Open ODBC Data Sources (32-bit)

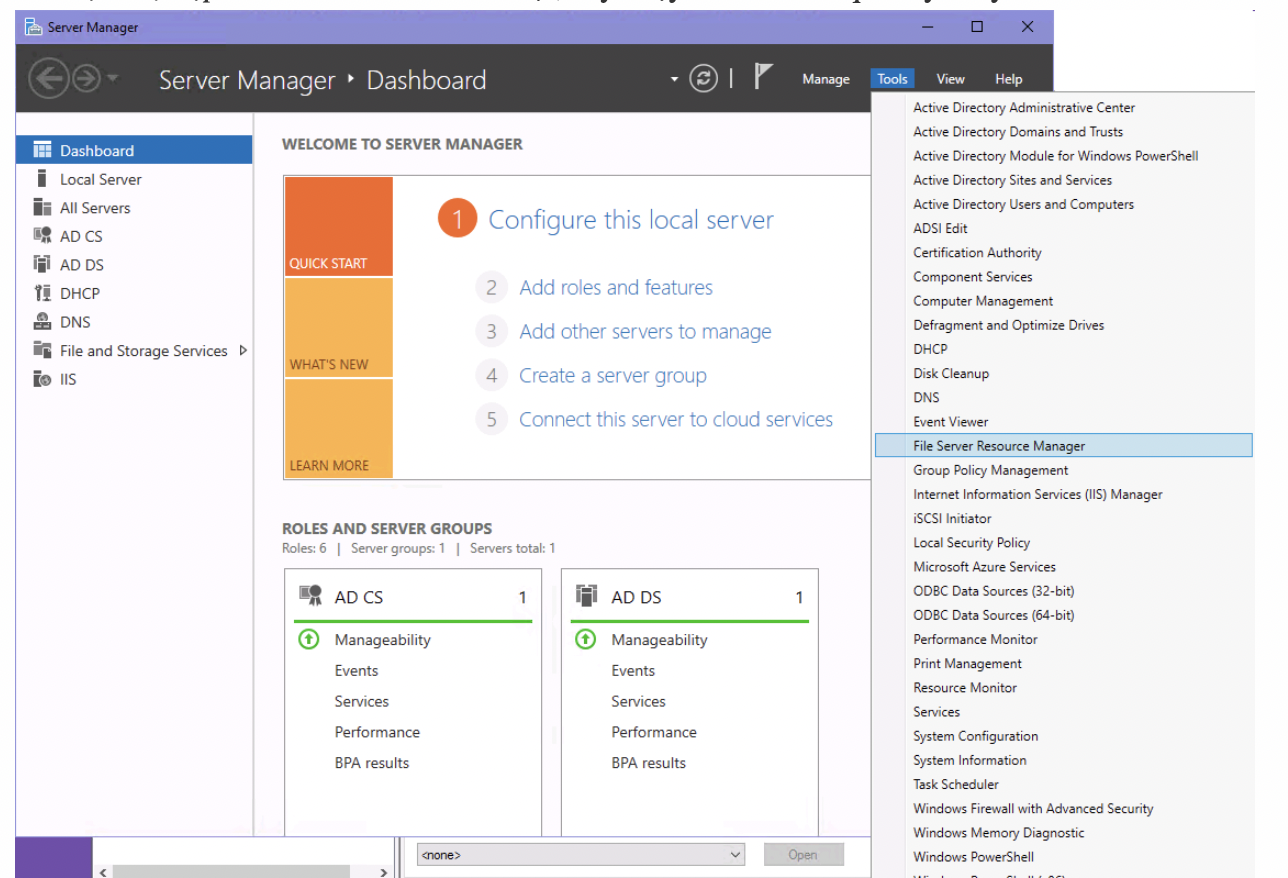click(x=1064, y=591)
